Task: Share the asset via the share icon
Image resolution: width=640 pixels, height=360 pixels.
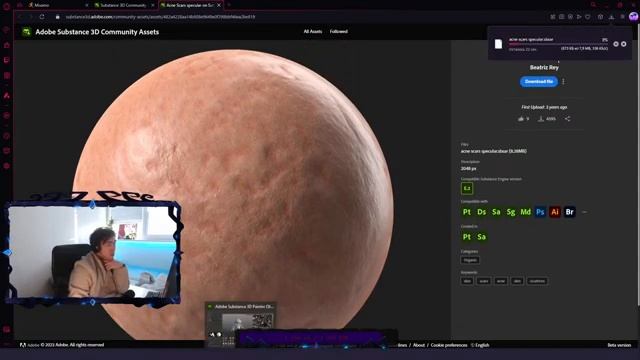Action: [567, 119]
